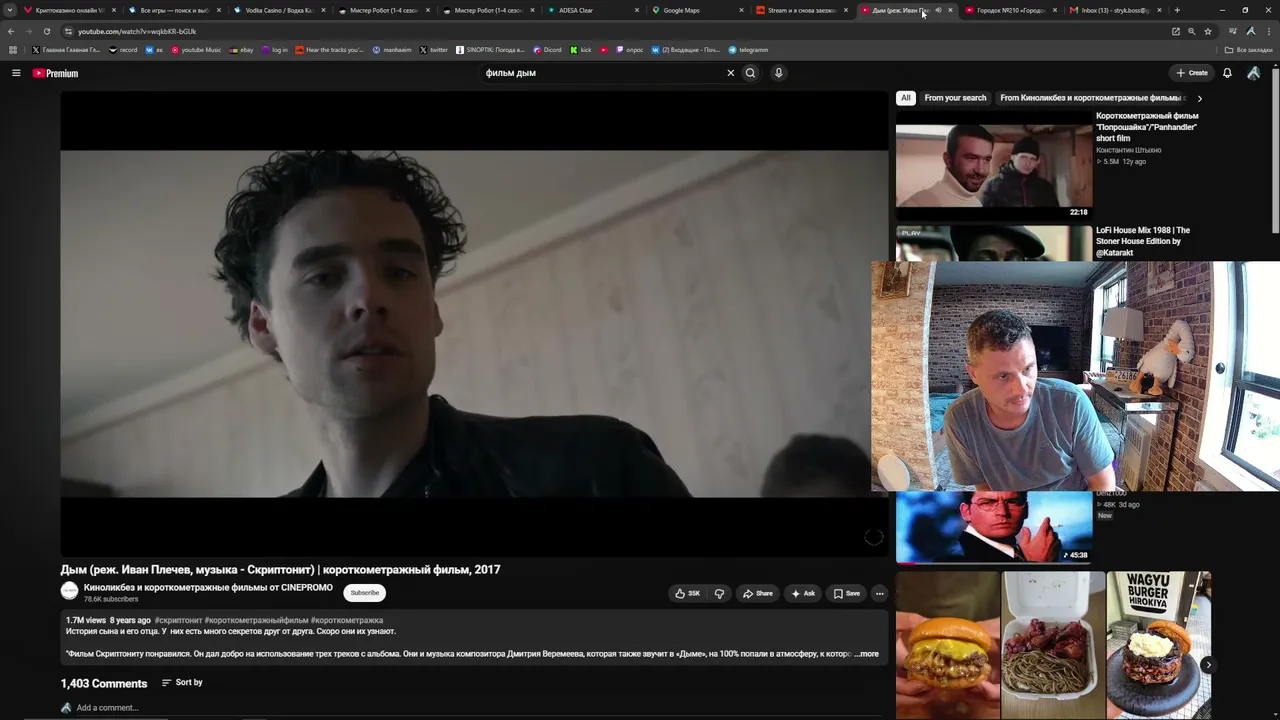Open the youtube Music bookmark
The height and width of the screenshot is (720, 1280).
pos(196,50)
